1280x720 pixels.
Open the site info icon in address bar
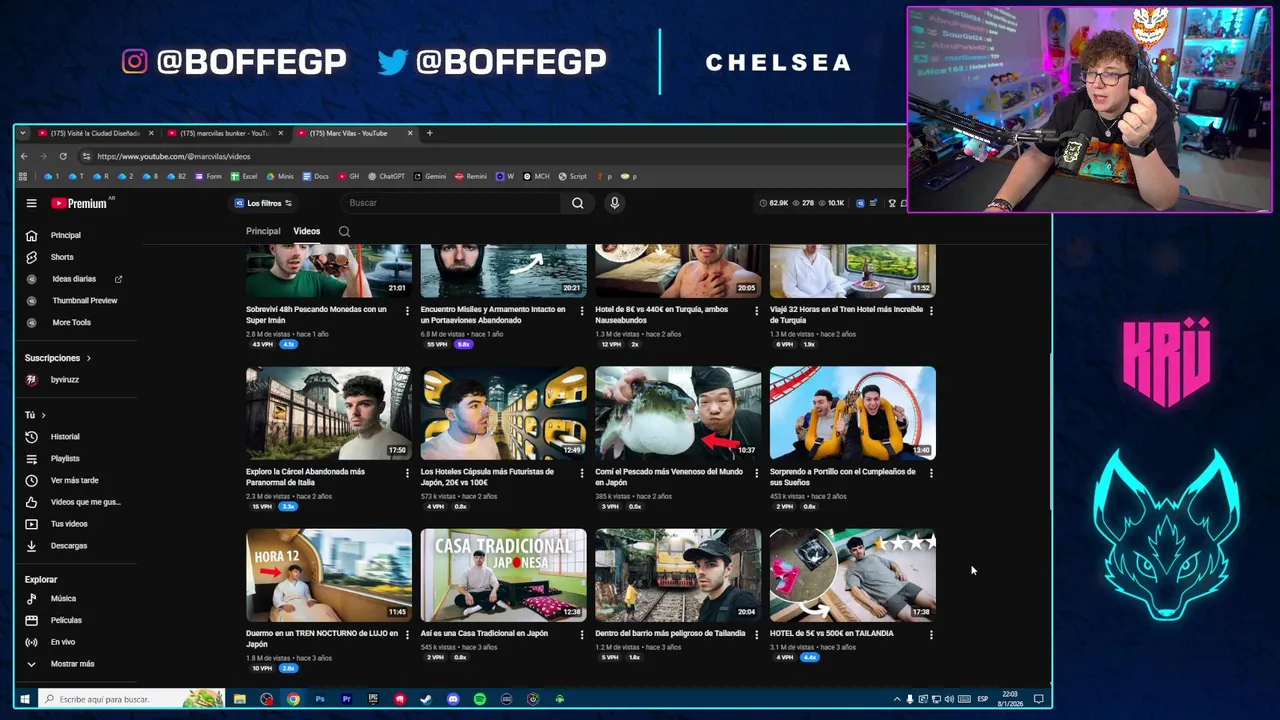click(x=86, y=156)
